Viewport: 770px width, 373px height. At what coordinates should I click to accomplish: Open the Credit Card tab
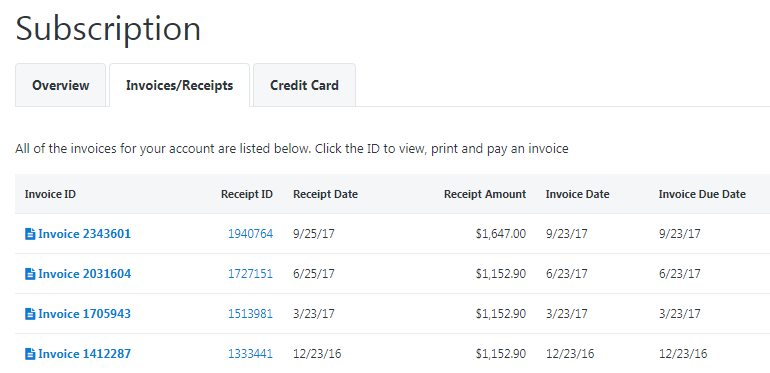[304, 85]
